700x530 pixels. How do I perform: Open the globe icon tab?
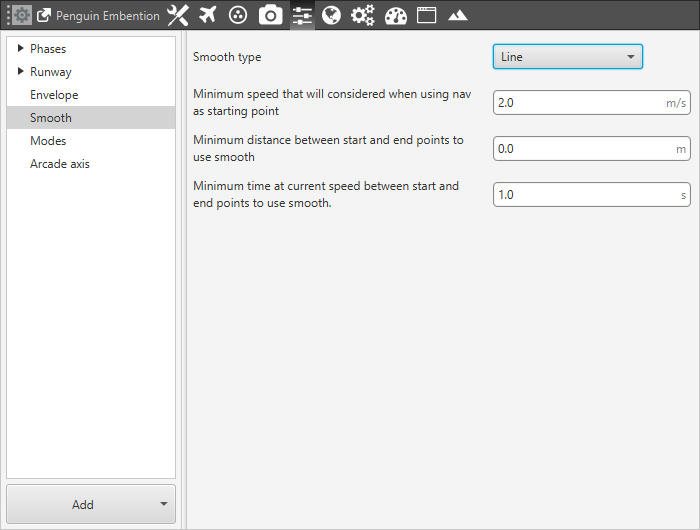pyautogui.click(x=331, y=15)
